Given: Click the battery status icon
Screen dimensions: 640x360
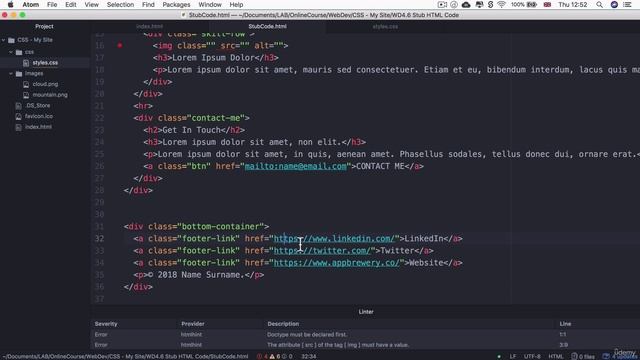Looking at the screenshot, I should 532,4.
